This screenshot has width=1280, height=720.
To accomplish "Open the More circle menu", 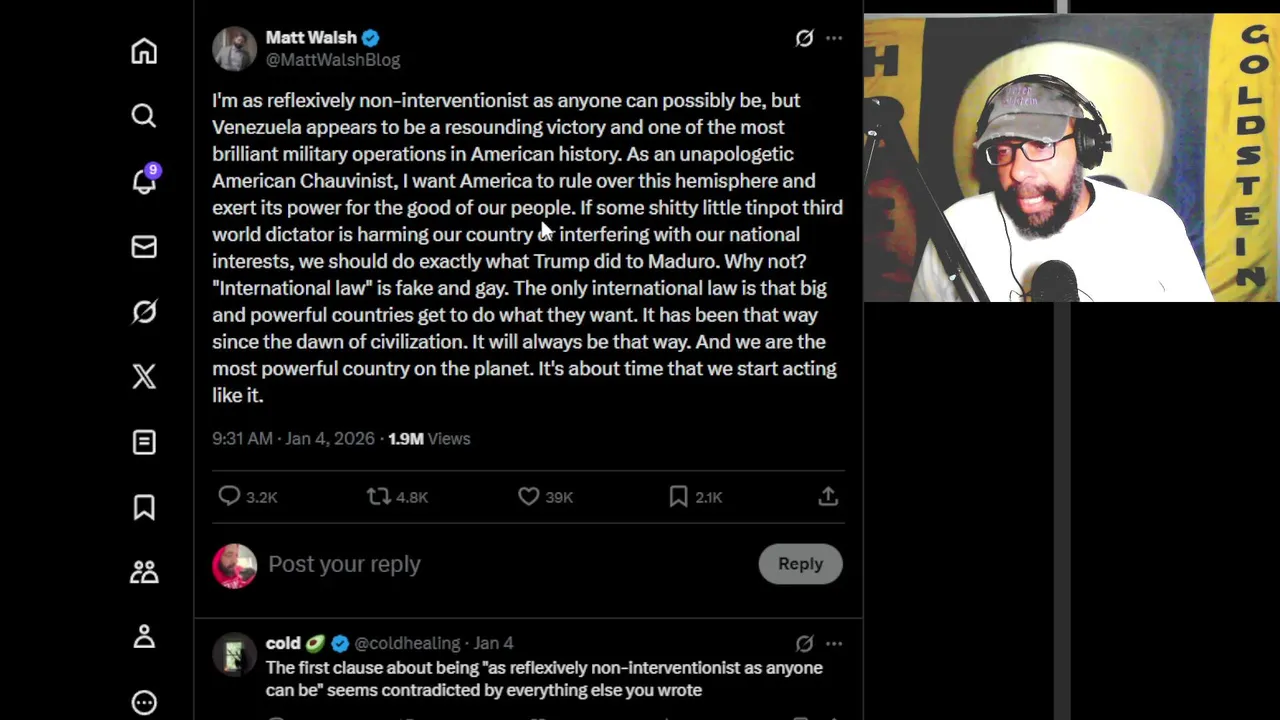I will coord(144,702).
